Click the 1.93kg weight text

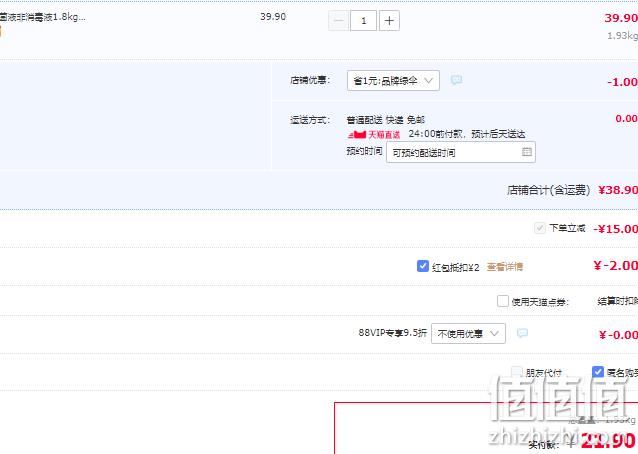[x=623, y=36]
